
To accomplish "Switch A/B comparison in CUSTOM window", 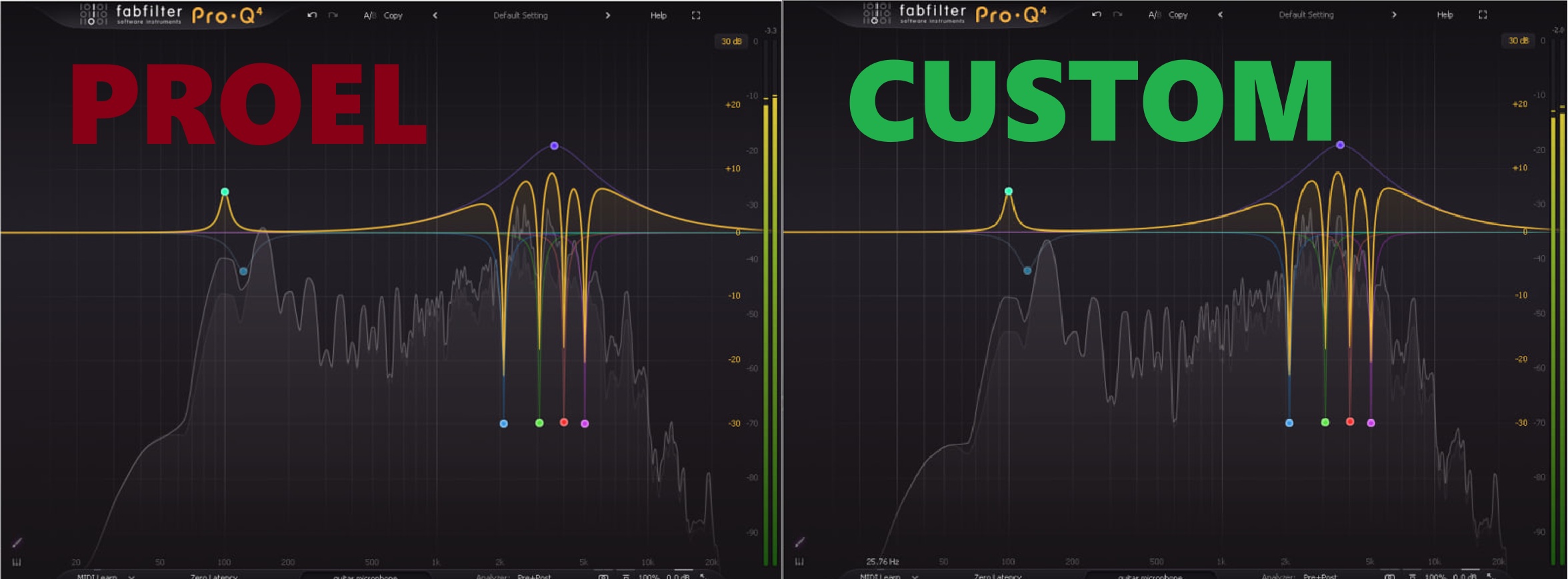I will pyautogui.click(x=1154, y=15).
